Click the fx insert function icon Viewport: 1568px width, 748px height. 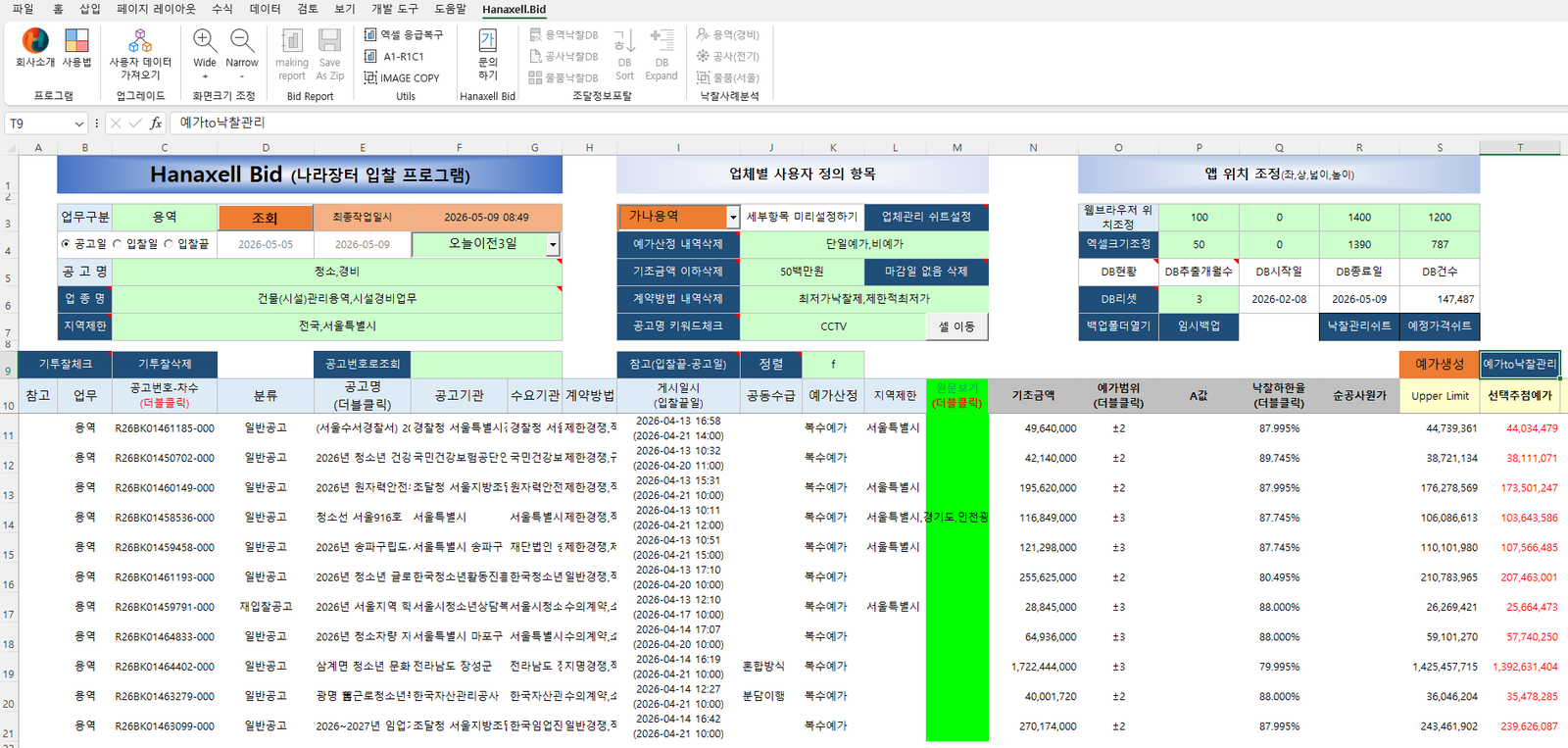(156, 123)
